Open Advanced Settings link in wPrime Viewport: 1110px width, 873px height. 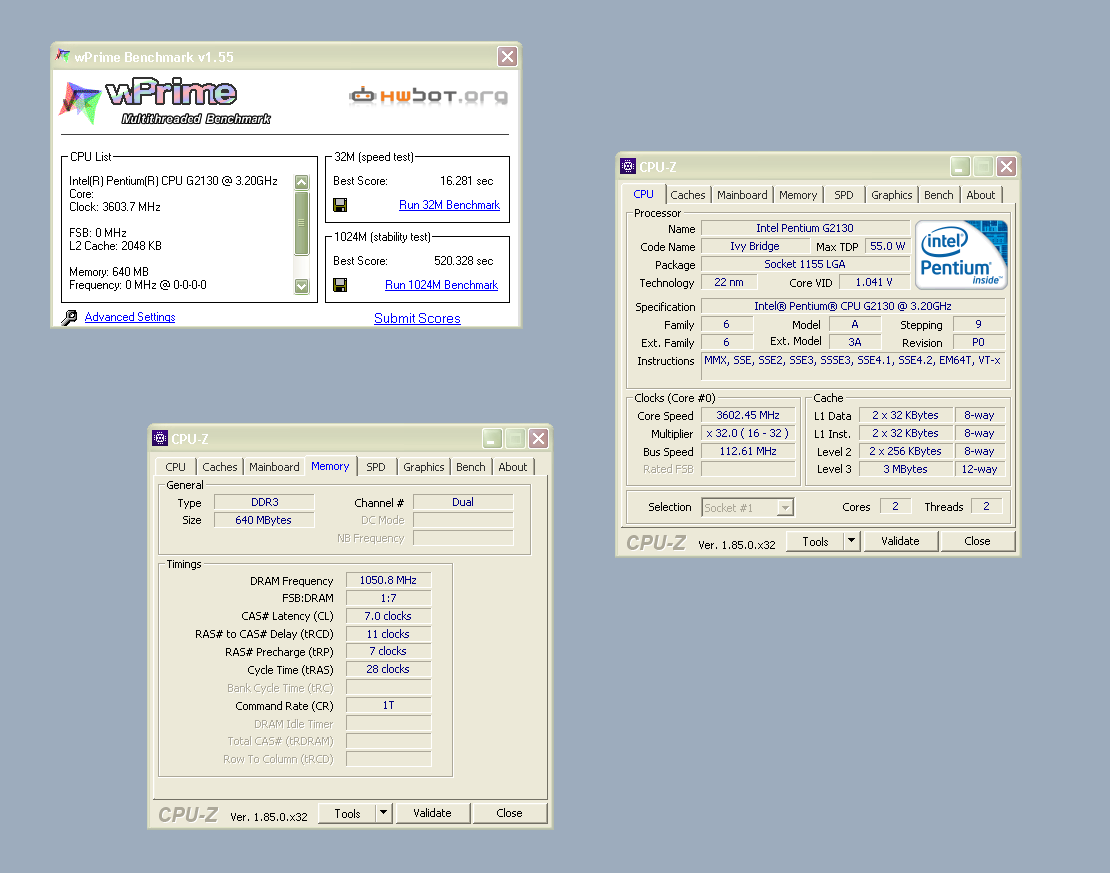130,317
